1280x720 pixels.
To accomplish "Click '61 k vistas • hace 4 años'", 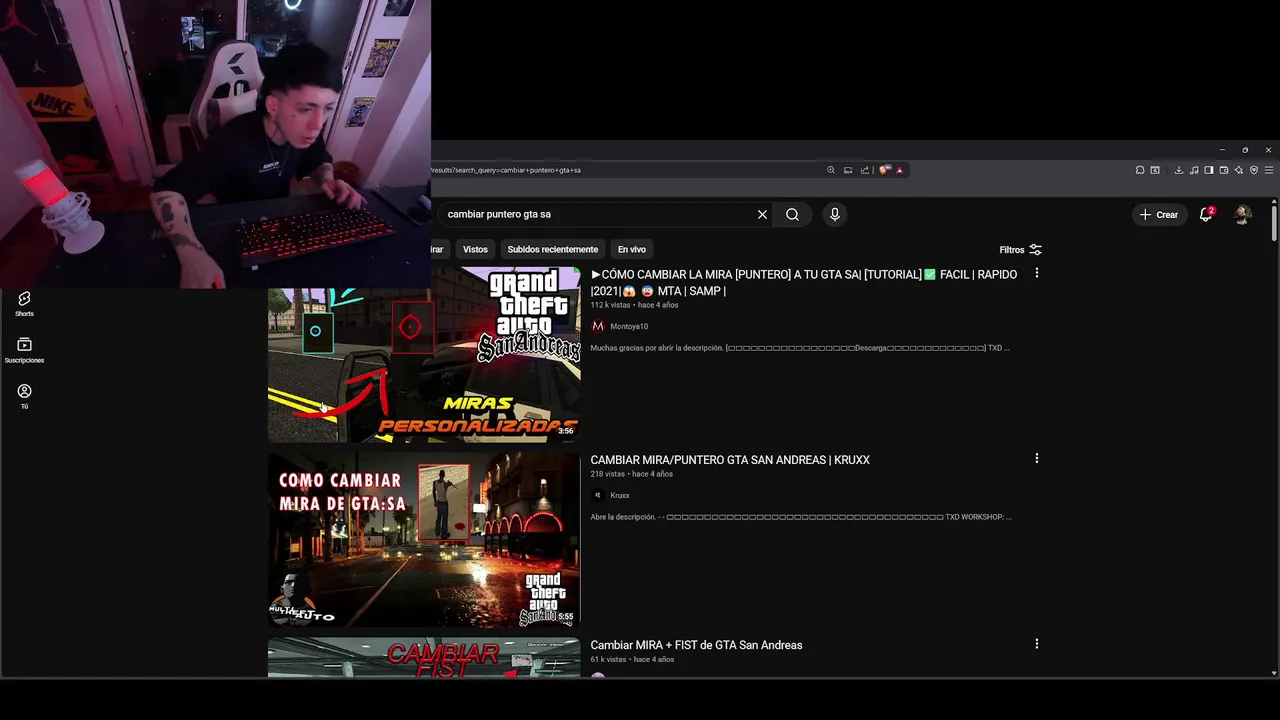I will click(632, 660).
